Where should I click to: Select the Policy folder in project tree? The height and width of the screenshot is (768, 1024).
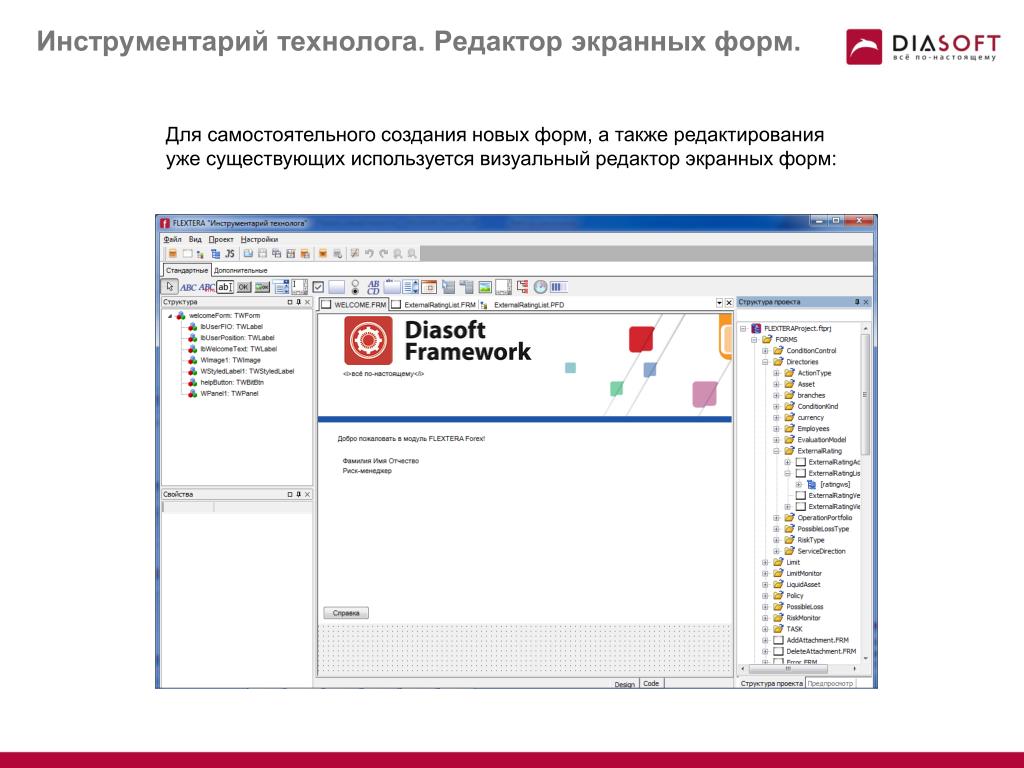[x=795, y=596]
